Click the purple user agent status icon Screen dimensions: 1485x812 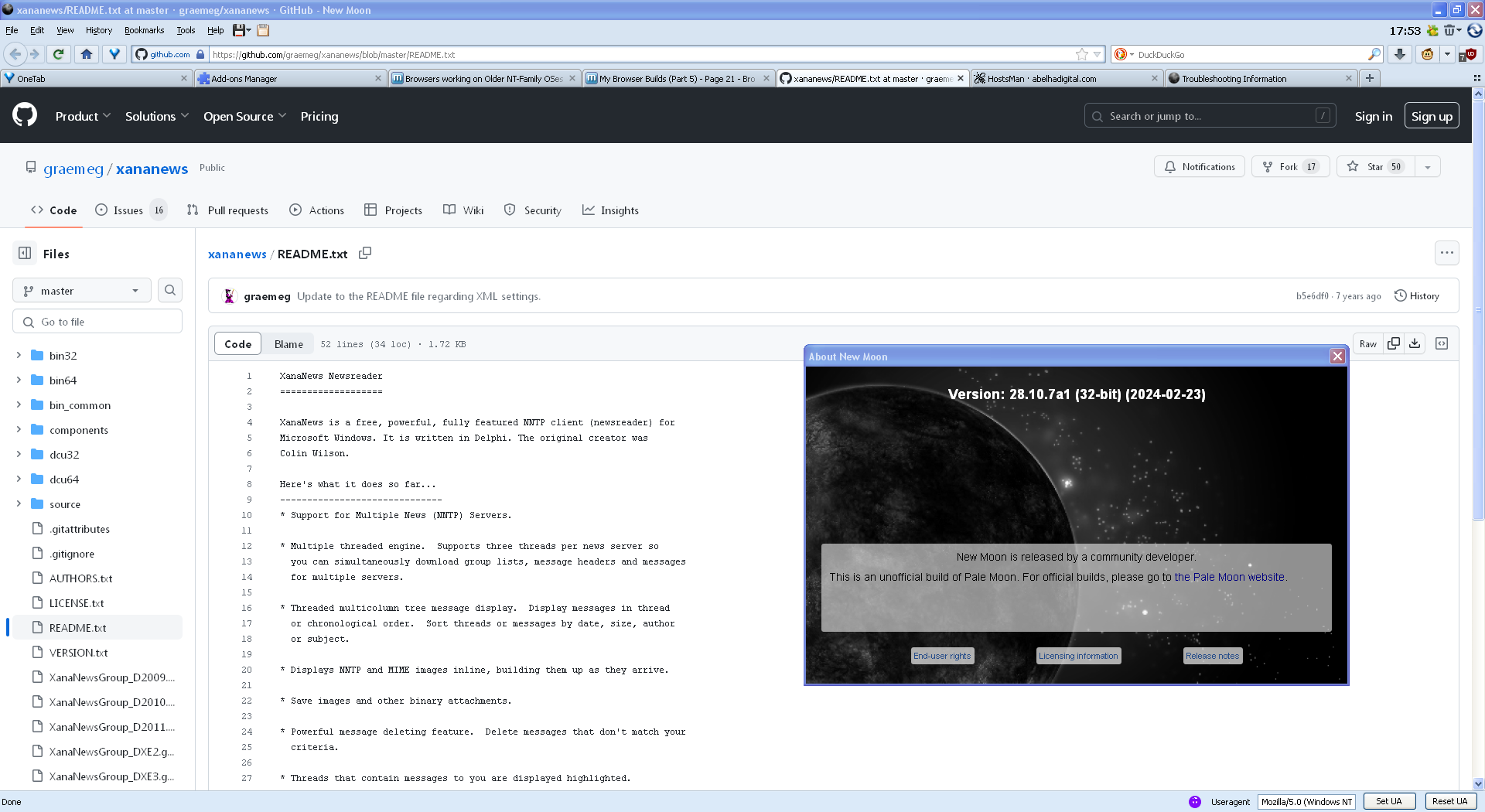pyautogui.click(x=1195, y=801)
